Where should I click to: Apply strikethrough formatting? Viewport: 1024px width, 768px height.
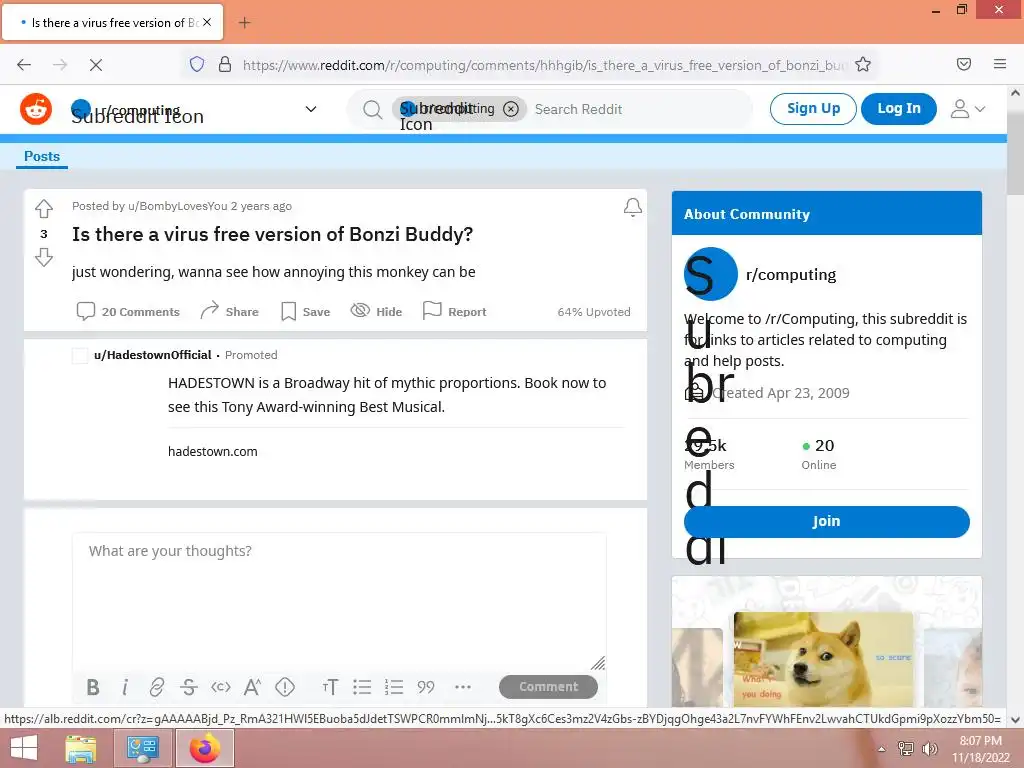click(x=189, y=687)
